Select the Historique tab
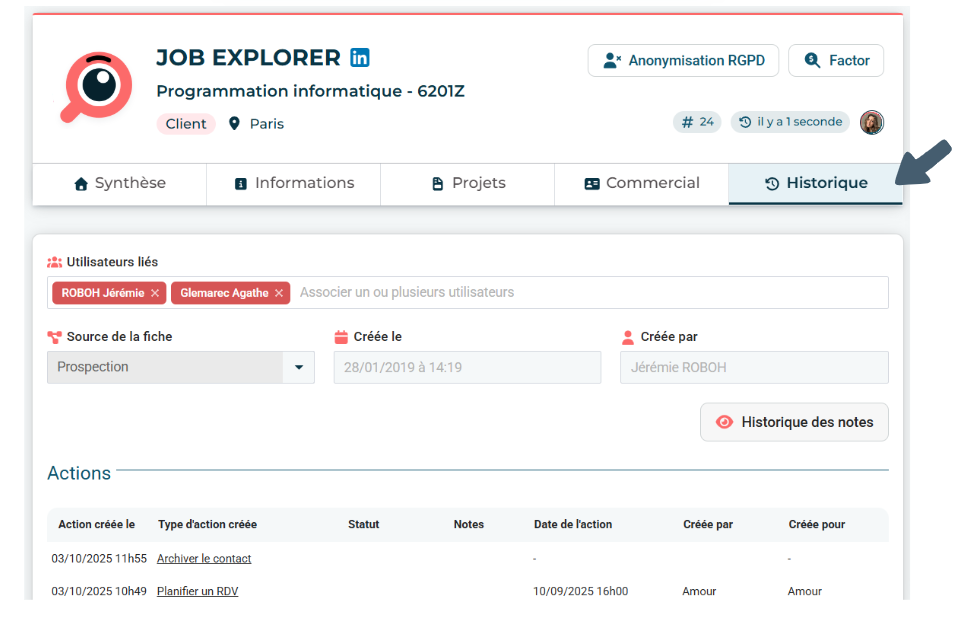Viewport: 965px width, 628px height. (815, 183)
